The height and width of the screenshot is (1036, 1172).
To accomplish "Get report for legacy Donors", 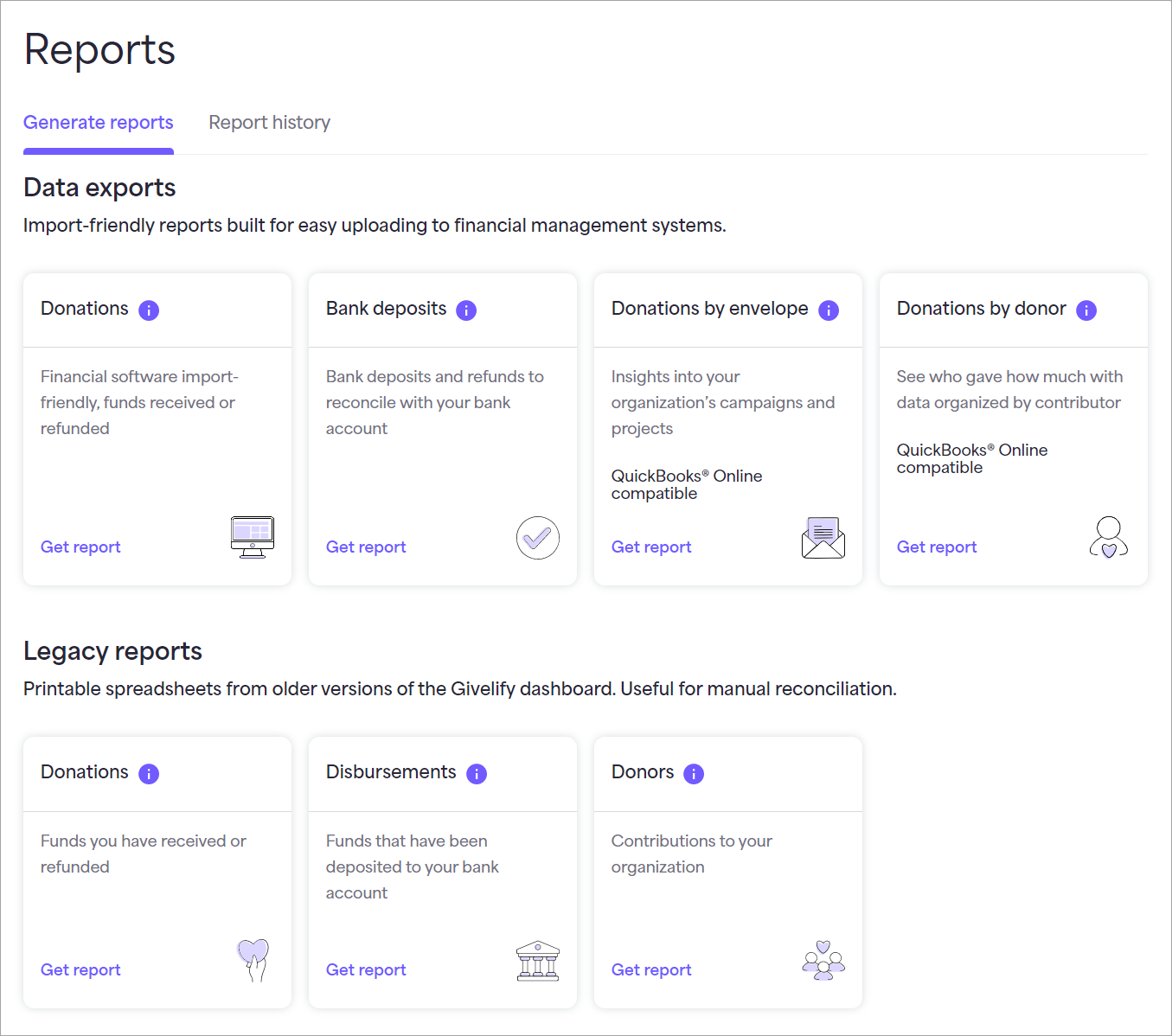I will (651, 969).
